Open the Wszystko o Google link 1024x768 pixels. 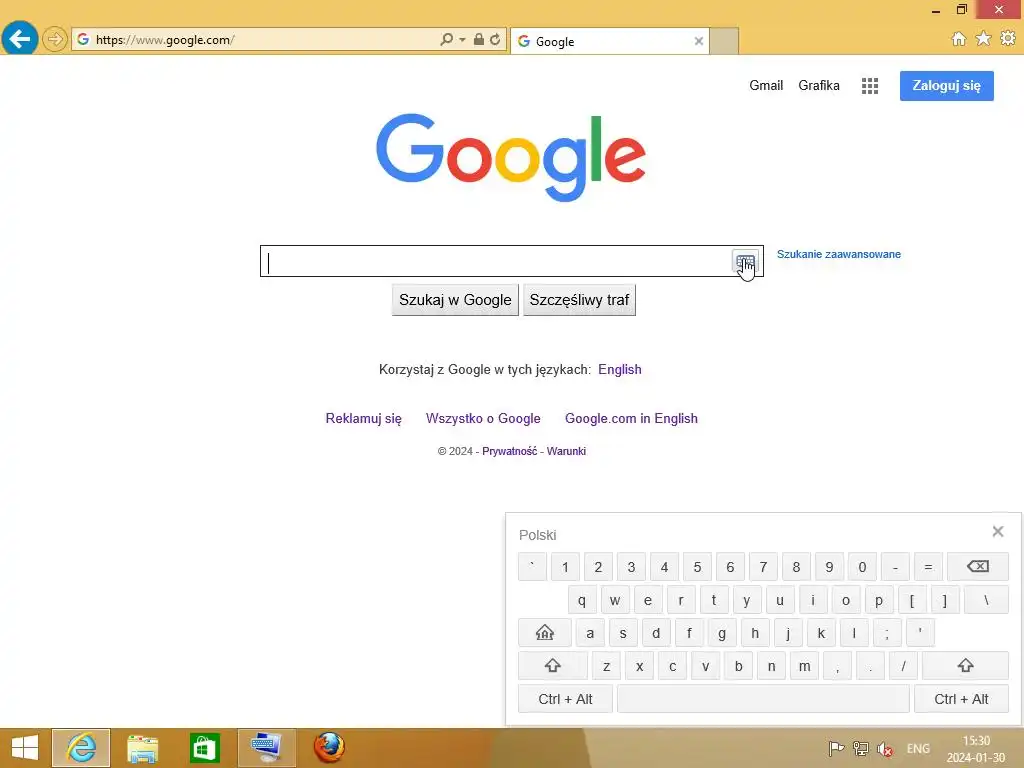(483, 419)
